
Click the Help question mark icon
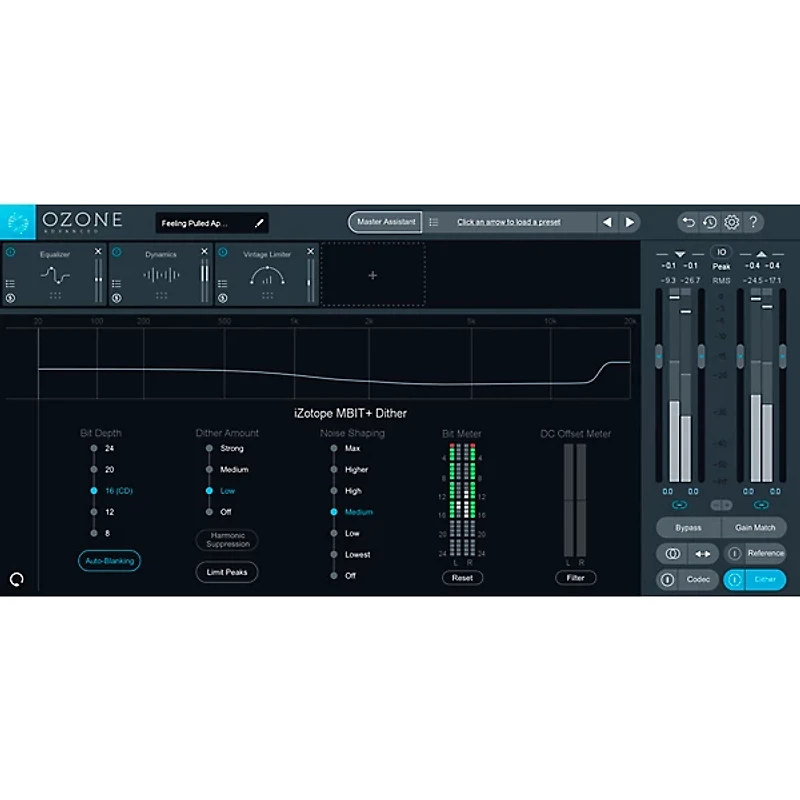pos(754,222)
